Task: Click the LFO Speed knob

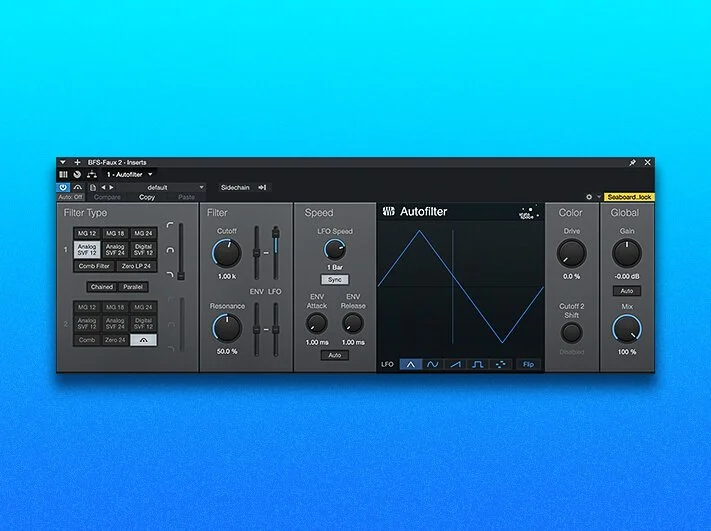Action: pos(335,249)
